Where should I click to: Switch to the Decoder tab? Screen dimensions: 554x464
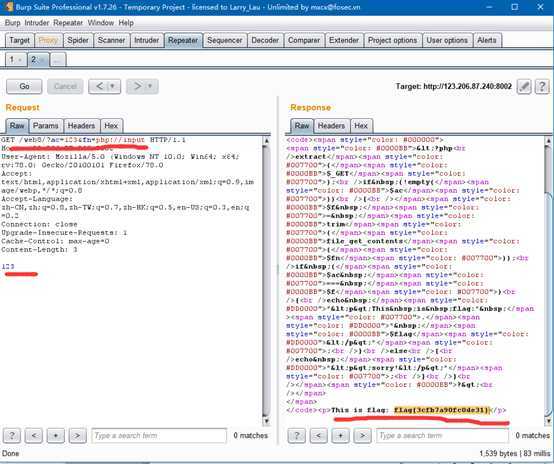click(265, 40)
